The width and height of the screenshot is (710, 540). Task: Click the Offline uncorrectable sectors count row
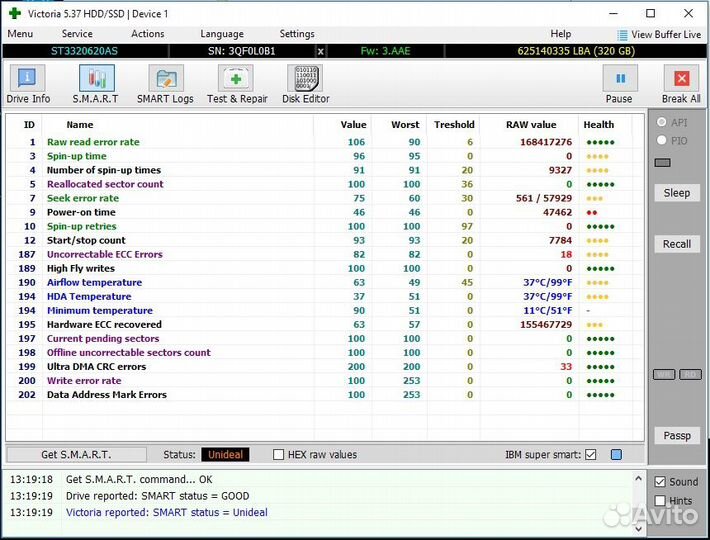pyautogui.click(x=324, y=352)
